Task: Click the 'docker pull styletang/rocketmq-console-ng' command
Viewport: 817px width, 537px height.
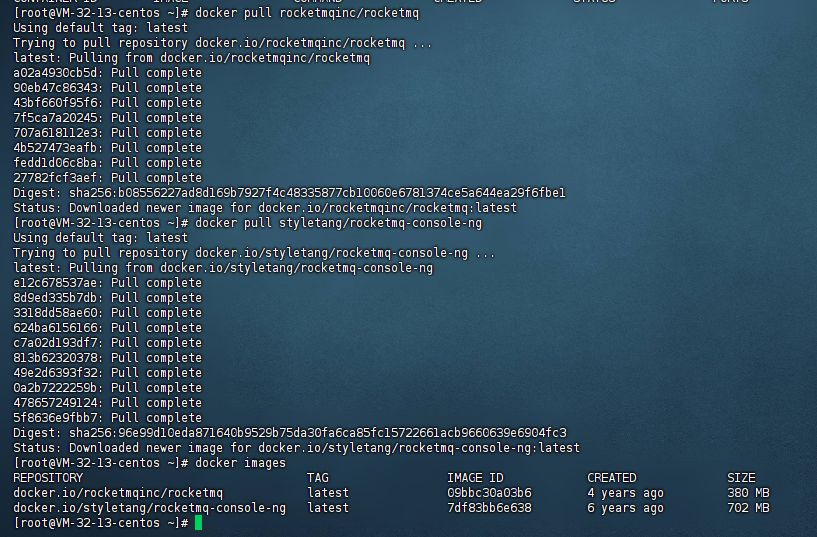Action: pyautogui.click(x=339, y=223)
